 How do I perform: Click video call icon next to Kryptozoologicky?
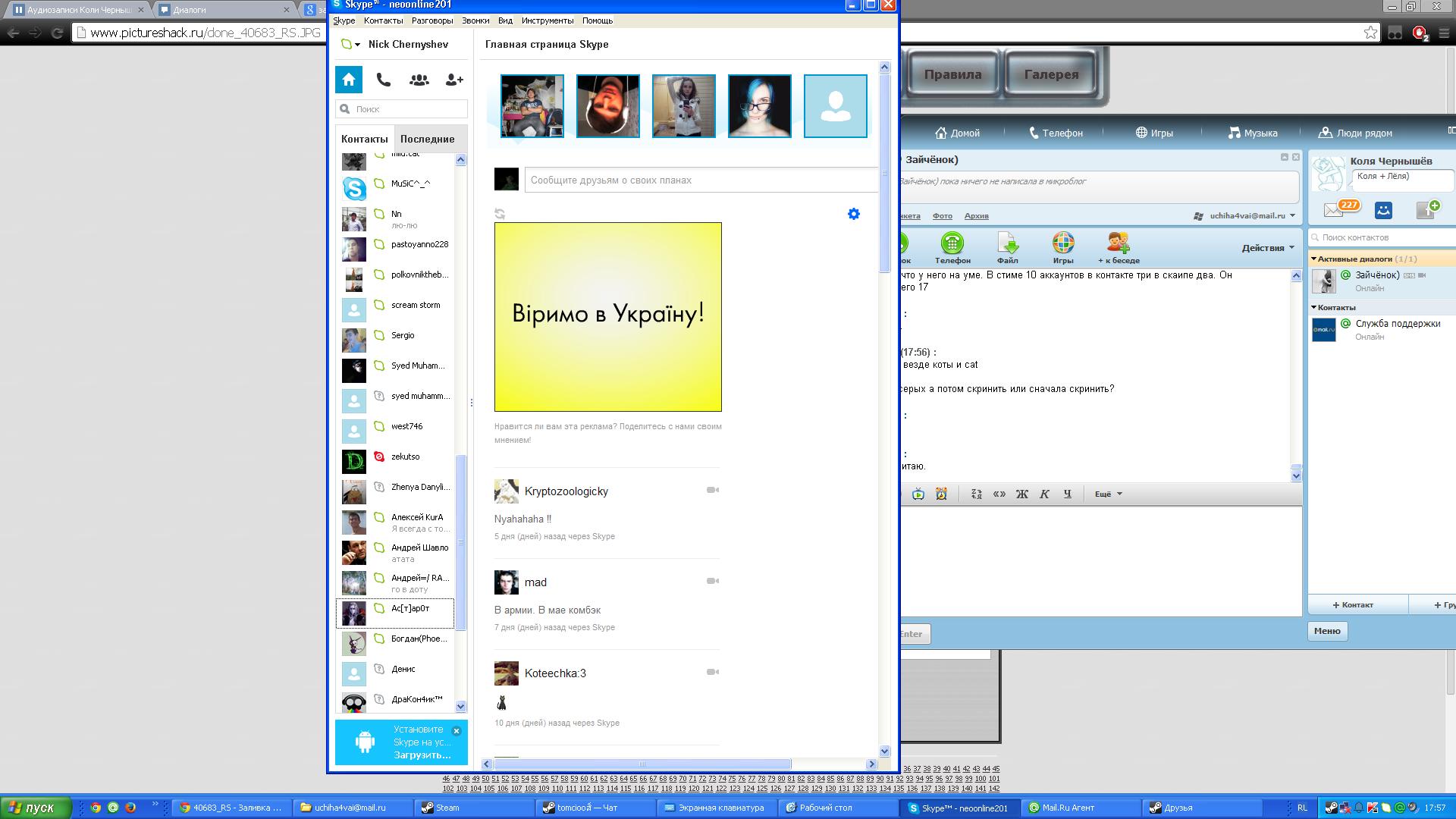(712, 490)
